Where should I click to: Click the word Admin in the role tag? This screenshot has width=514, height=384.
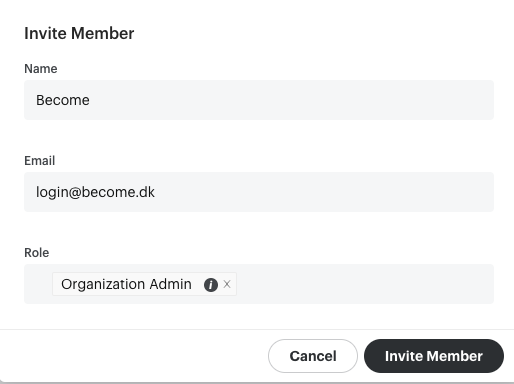pyautogui.click(x=170, y=284)
